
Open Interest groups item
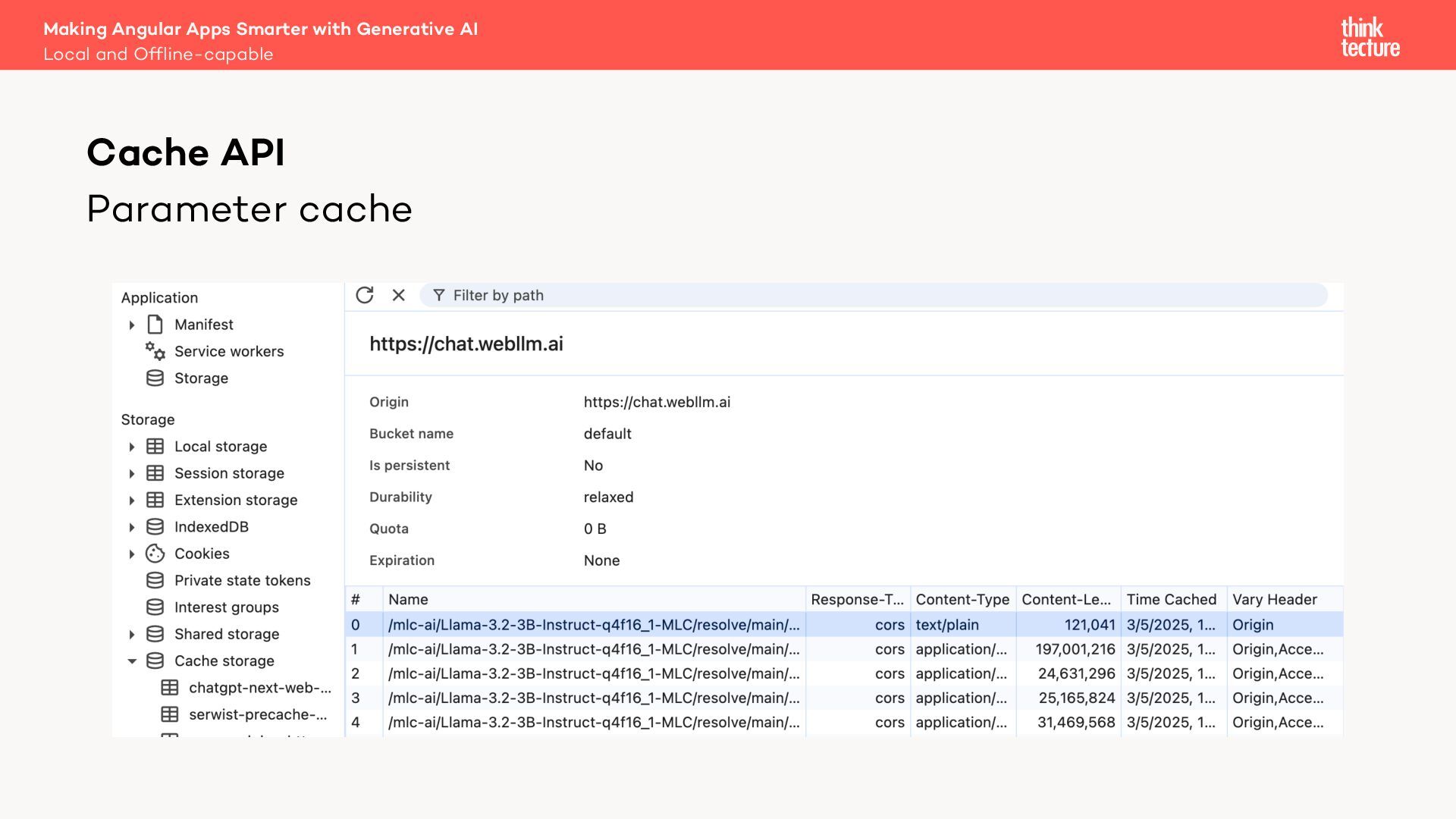click(x=226, y=607)
